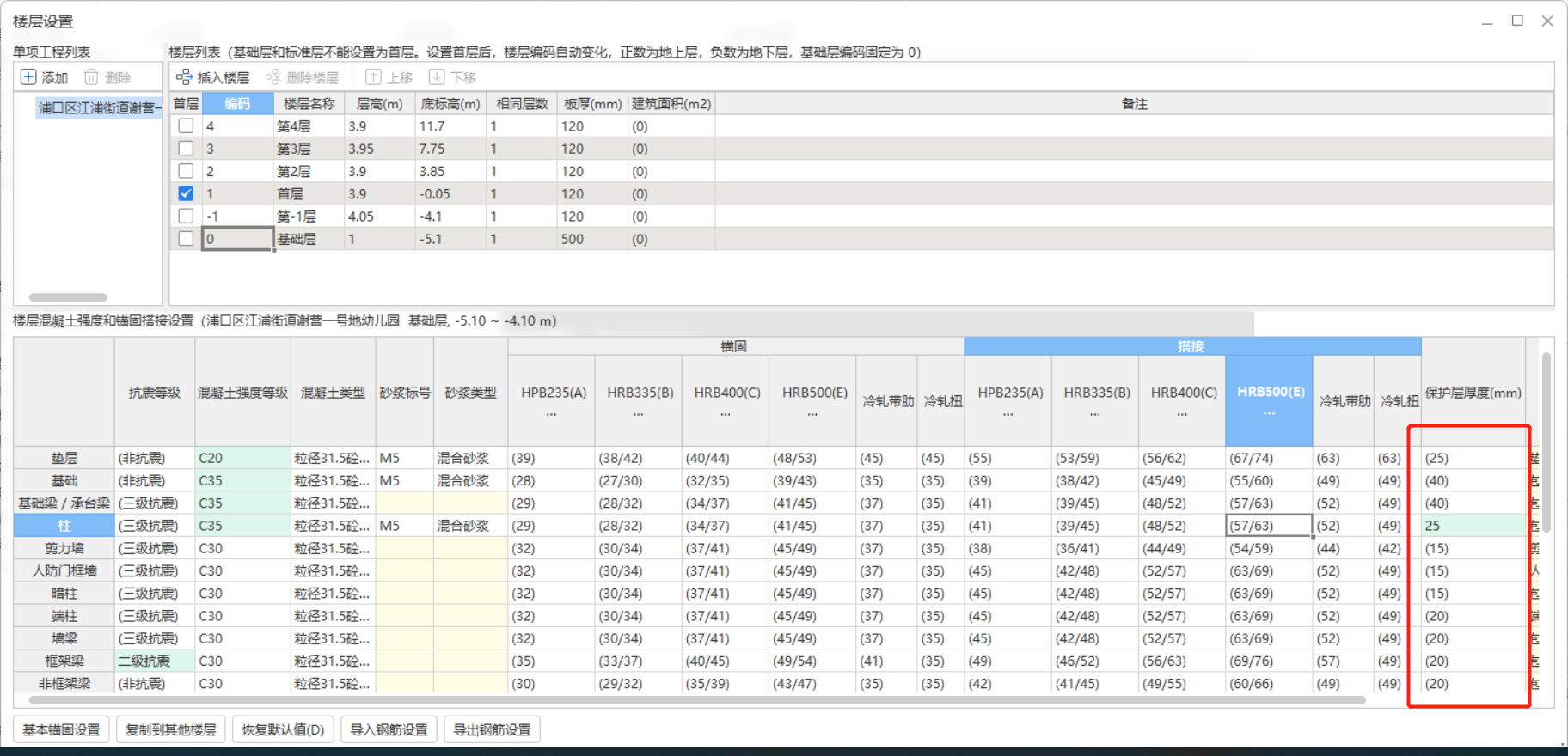1568x756 pixels.
Task: Click the 上移 up-arrow icon
Action: pyautogui.click(x=373, y=77)
